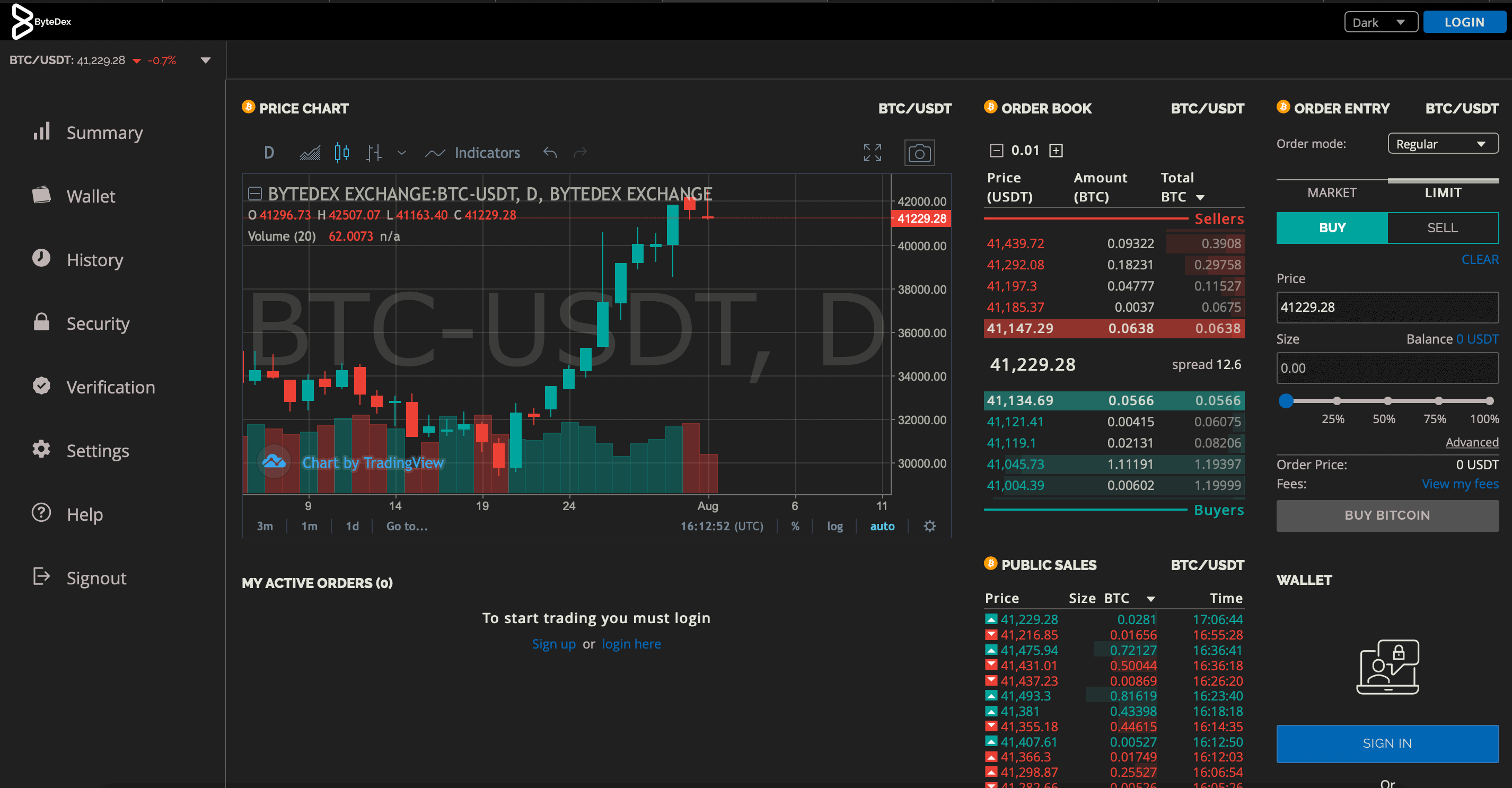Select the candlestick chart style icon
Image resolution: width=1512 pixels, height=788 pixels.
pos(341,153)
